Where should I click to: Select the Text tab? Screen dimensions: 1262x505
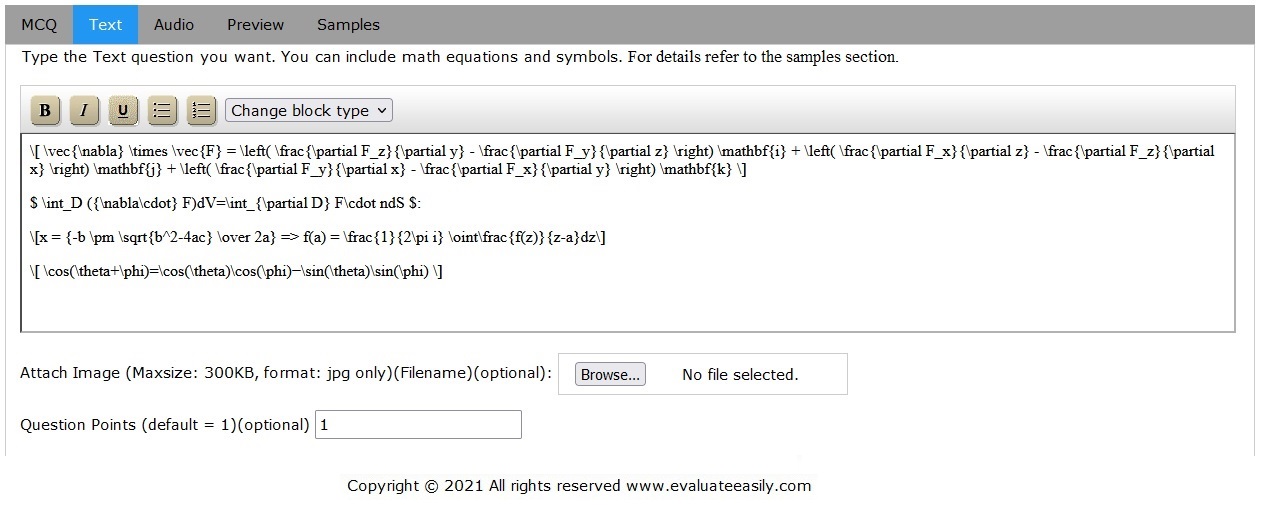[x=105, y=24]
